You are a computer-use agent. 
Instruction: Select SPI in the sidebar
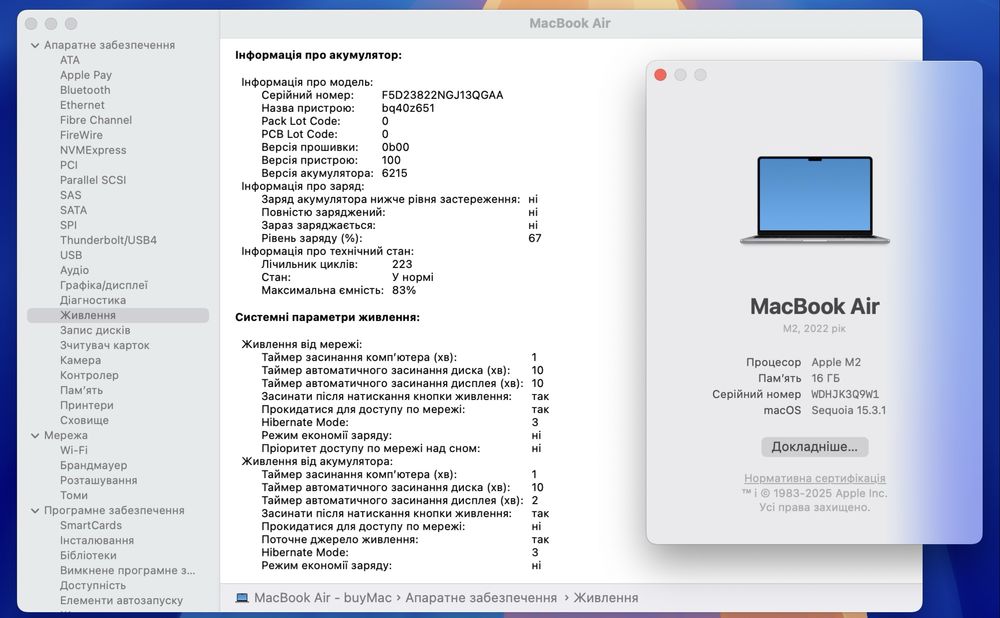68,225
